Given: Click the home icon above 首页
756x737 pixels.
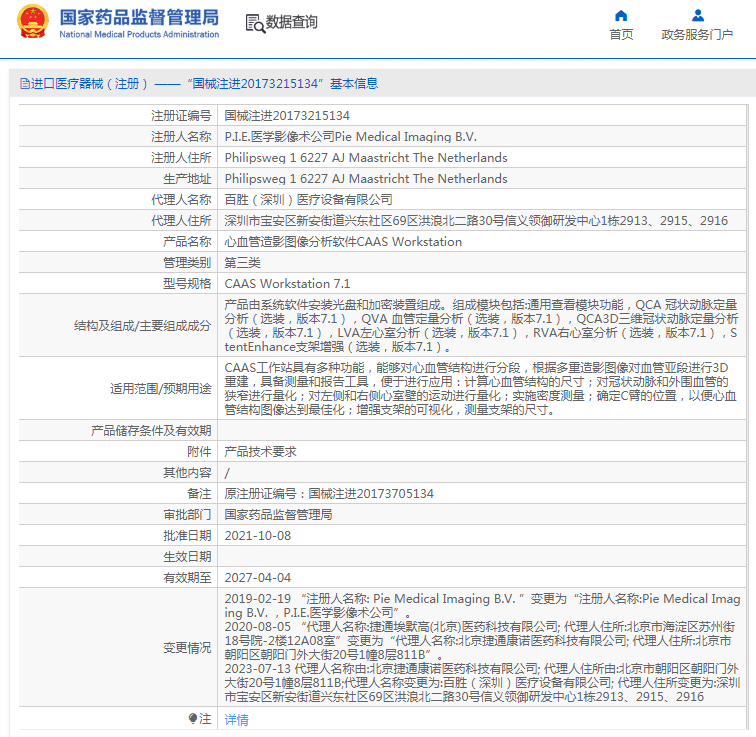Looking at the screenshot, I should pos(621,16).
